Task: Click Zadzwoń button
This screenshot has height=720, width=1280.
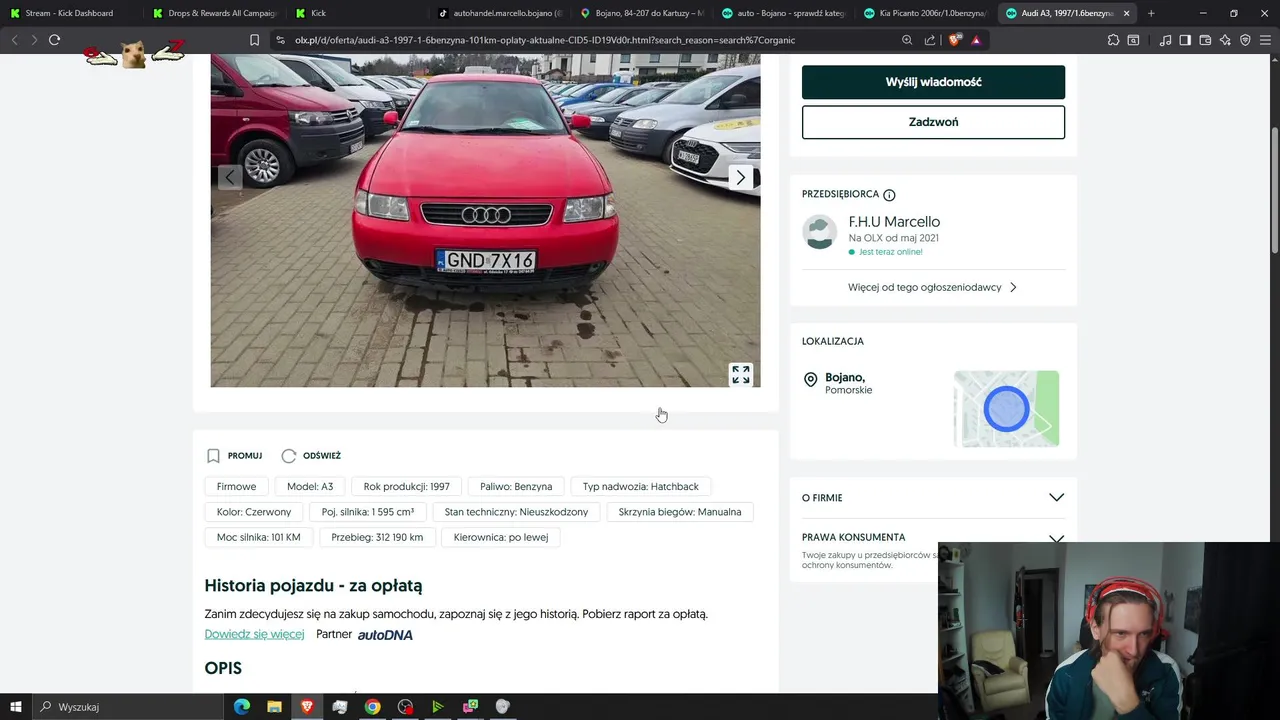Action: pyautogui.click(x=933, y=122)
